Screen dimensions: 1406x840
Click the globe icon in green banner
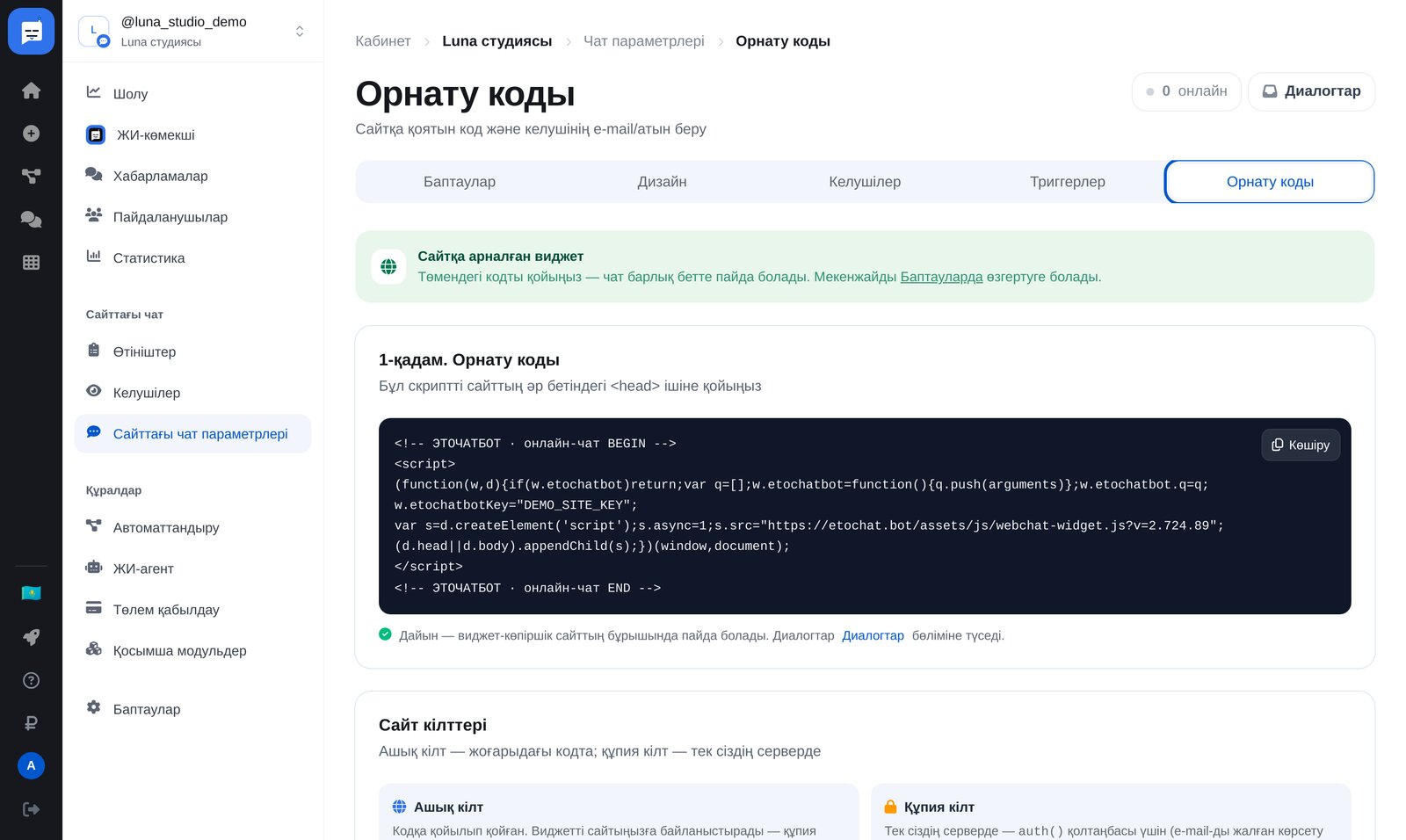point(388,266)
